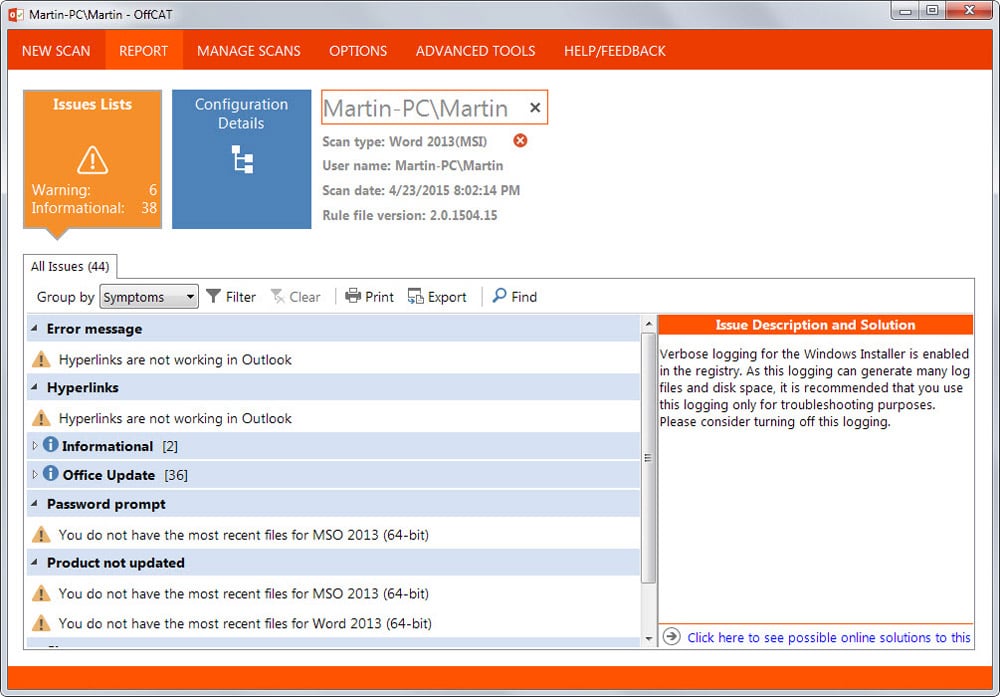Collapse the Password prompt group
Screen dimensions: 1000x697
[x=34, y=504]
